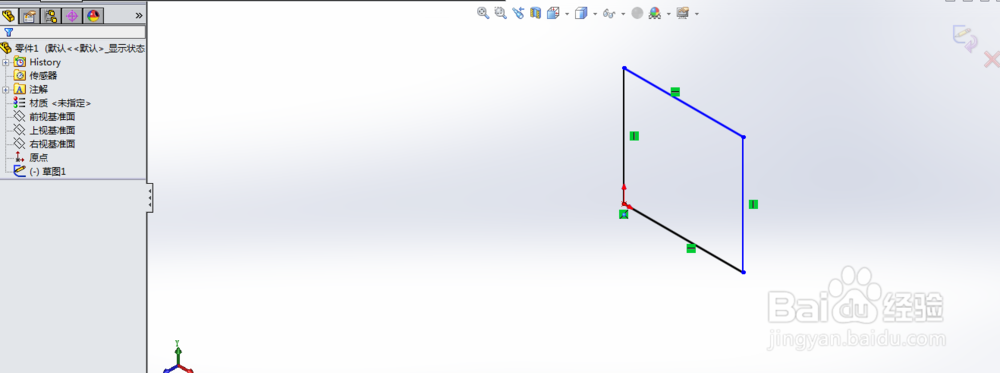Select the 注解 folder
Screen dimensions: 1000x373
pyautogui.click(x=38, y=89)
